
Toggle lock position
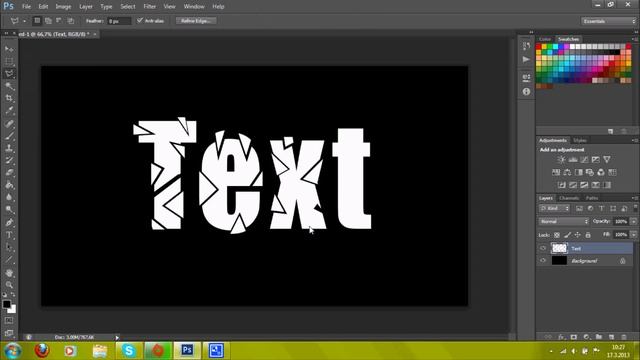click(x=578, y=235)
